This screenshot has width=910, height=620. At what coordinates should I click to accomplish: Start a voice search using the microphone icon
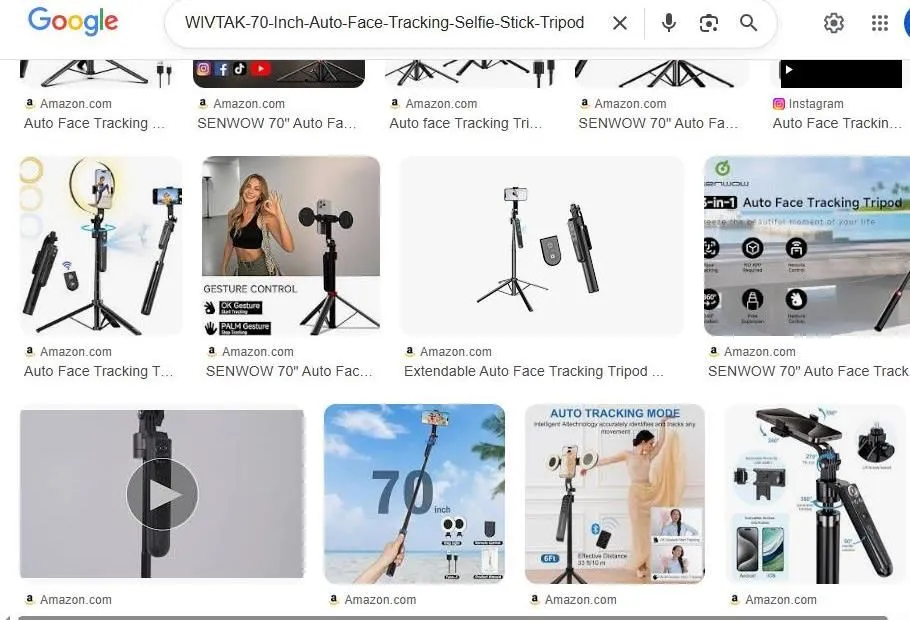point(667,22)
